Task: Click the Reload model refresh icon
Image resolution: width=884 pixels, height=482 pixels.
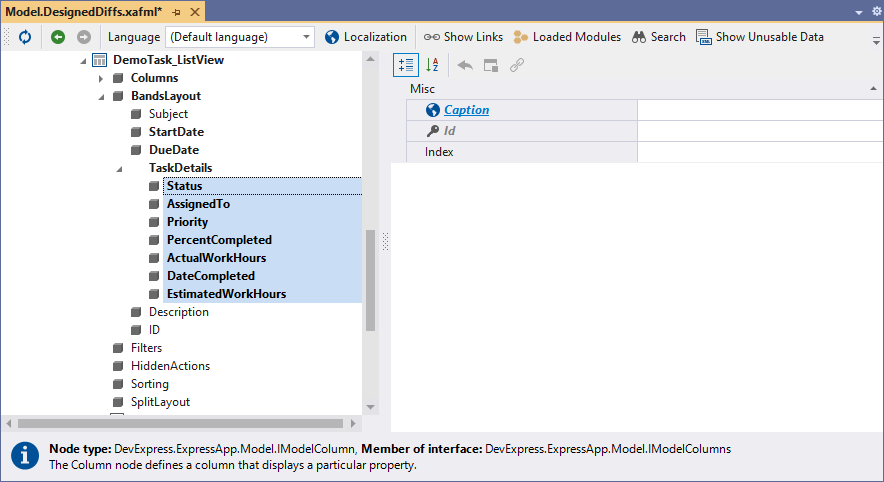Action: click(25, 37)
